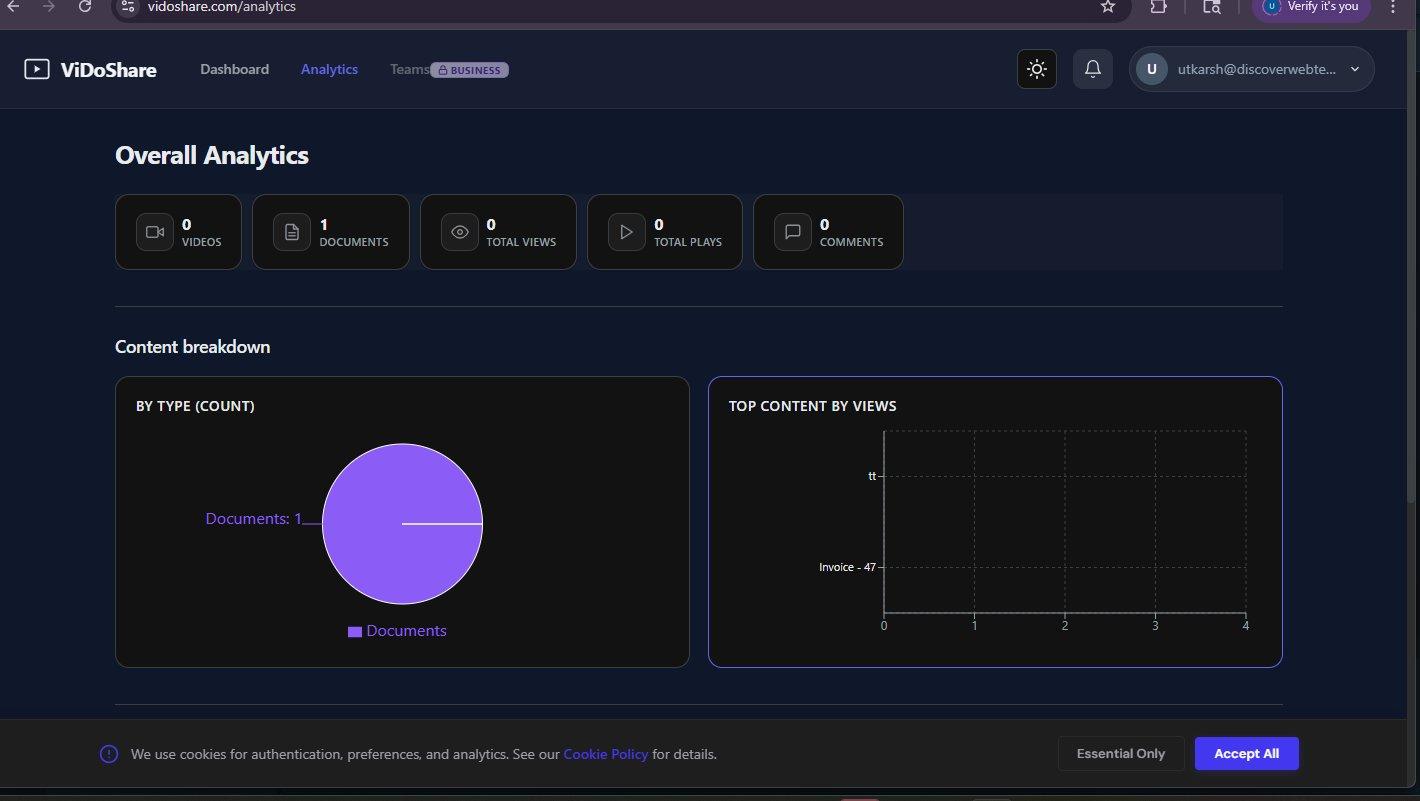This screenshot has width=1420, height=801.
Task: Open the Teams nav item
Action: pos(409,69)
